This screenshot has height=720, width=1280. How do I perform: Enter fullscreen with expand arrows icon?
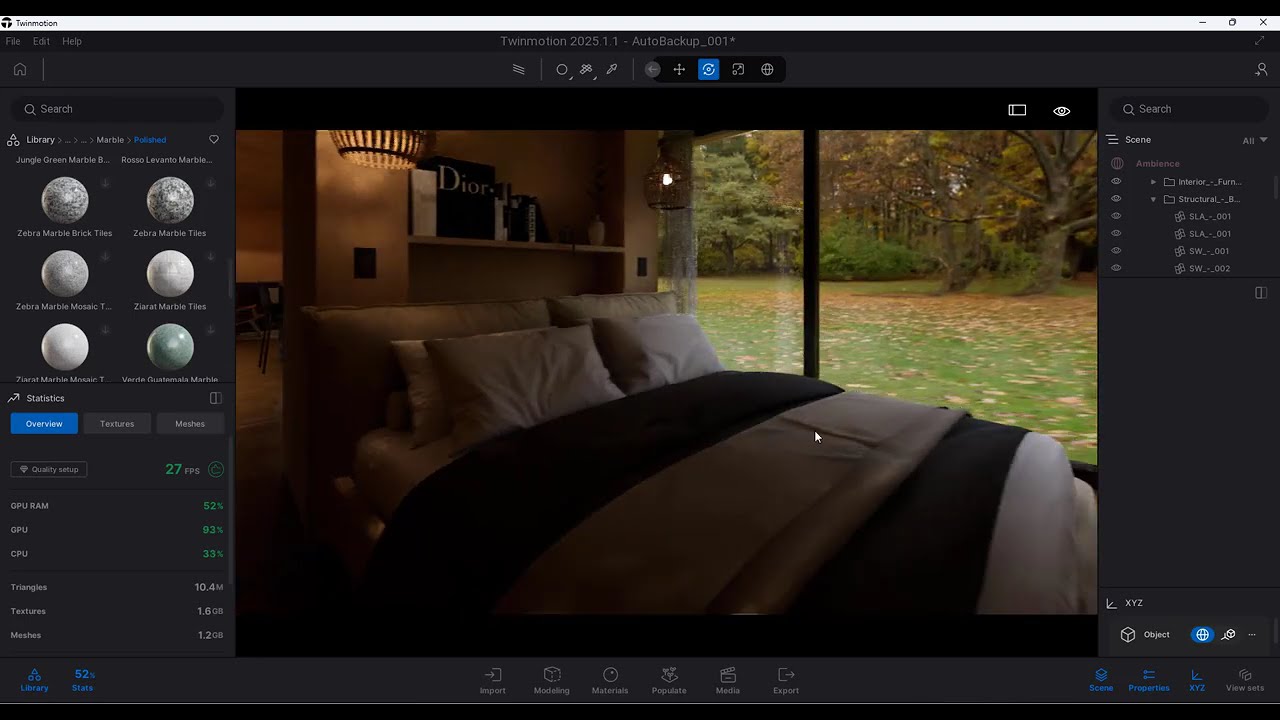tap(1259, 41)
